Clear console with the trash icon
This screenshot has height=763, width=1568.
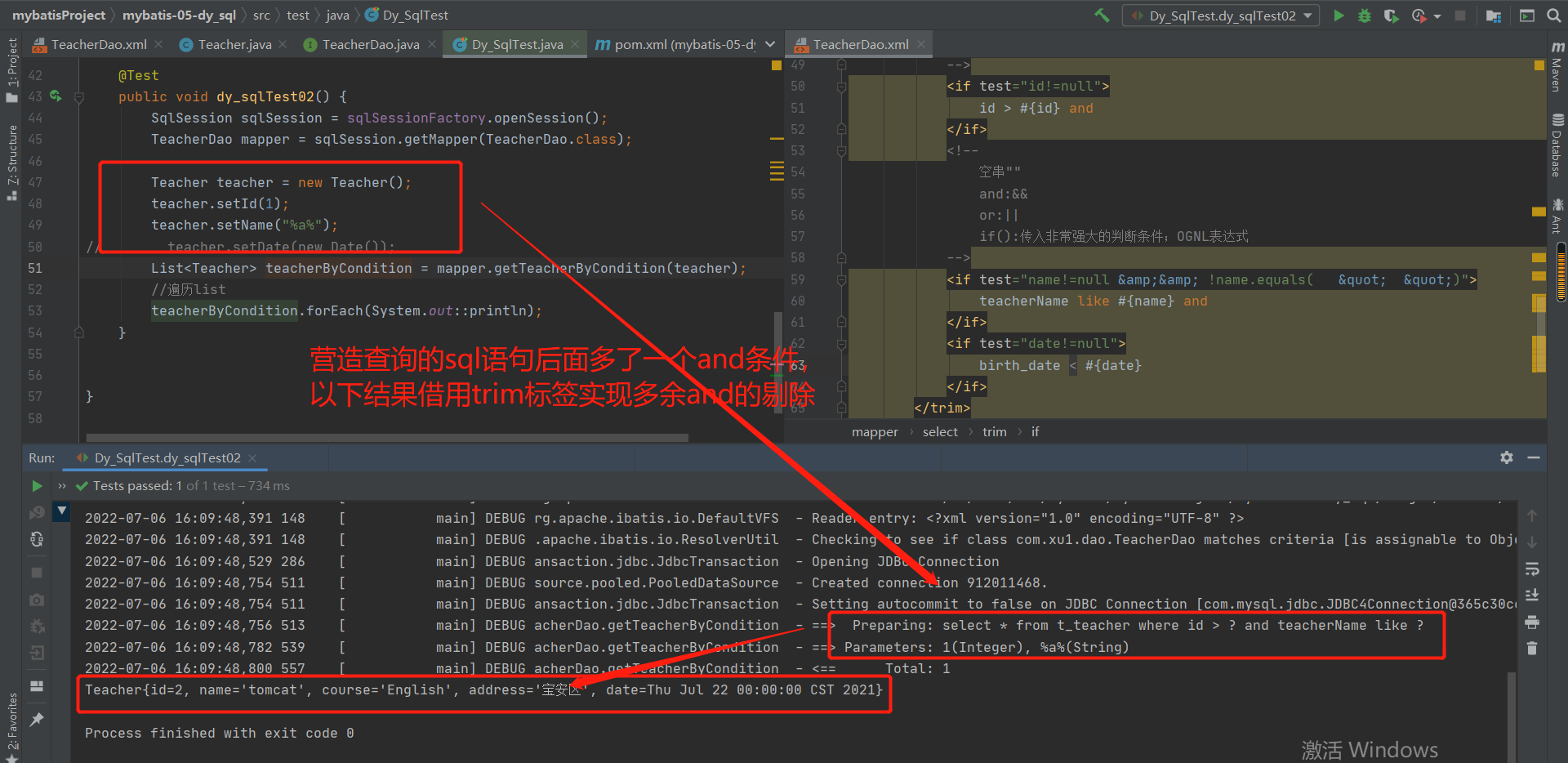(x=1532, y=649)
